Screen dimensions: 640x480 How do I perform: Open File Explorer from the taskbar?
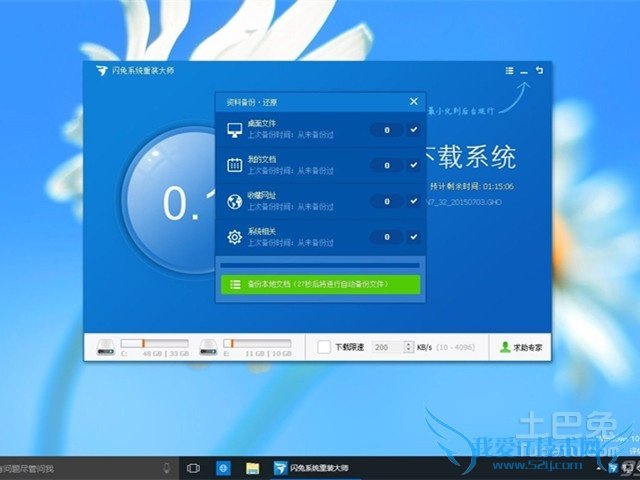(x=253, y=468)
